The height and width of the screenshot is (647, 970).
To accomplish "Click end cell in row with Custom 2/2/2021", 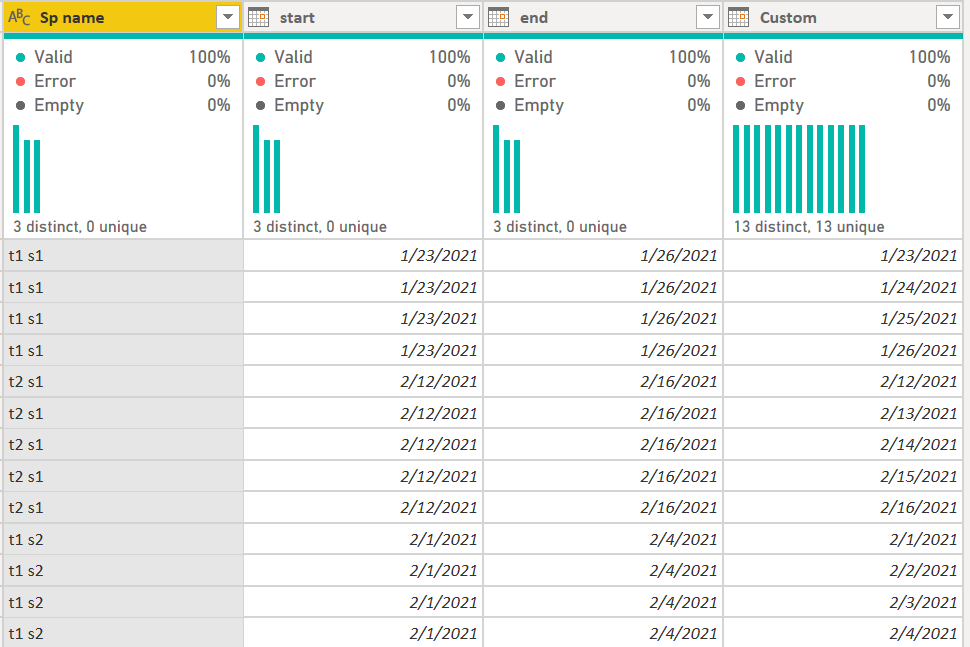I will coord(603,571).
